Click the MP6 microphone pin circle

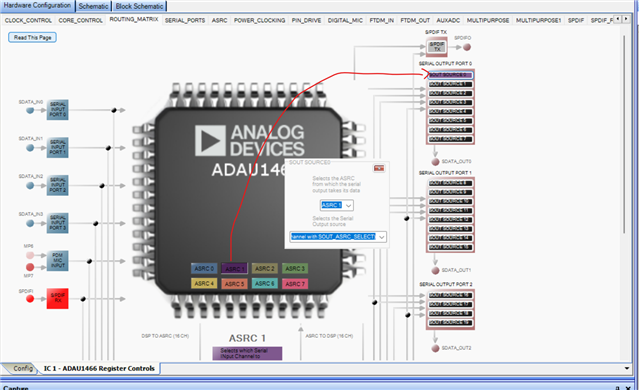[x=30, y=255]
